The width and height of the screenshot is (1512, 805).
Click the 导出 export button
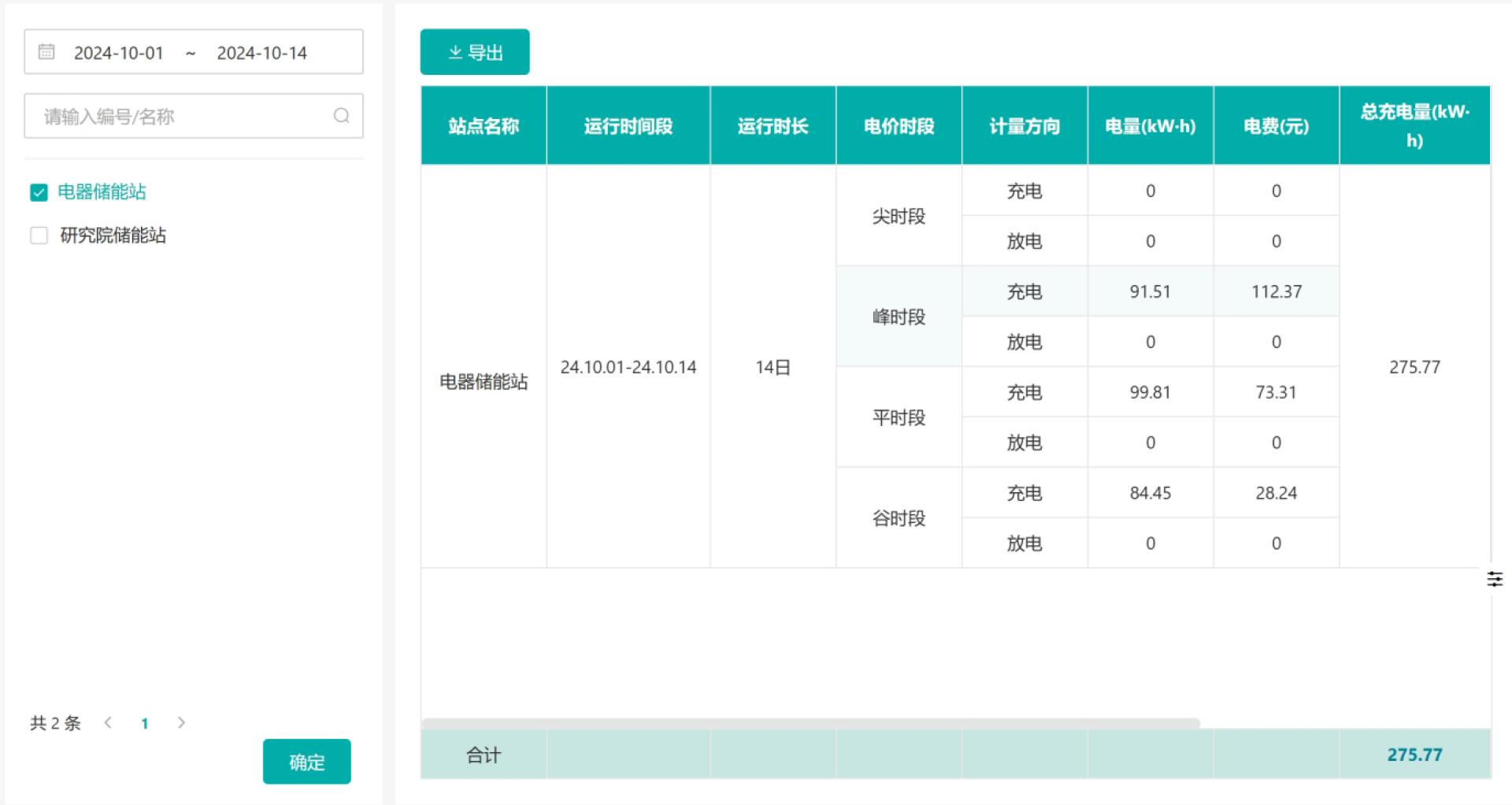pyautogui.click(x=475, y=52)
